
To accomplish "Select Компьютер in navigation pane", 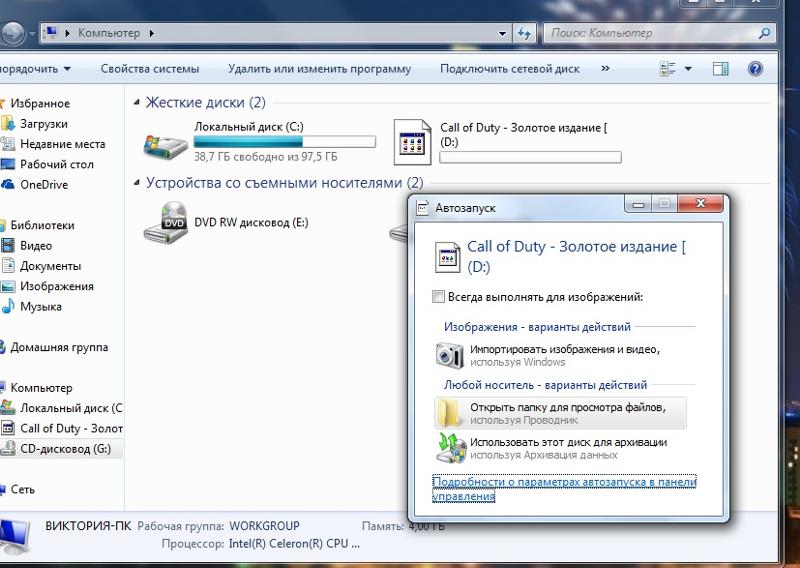I will click(41, 388).
